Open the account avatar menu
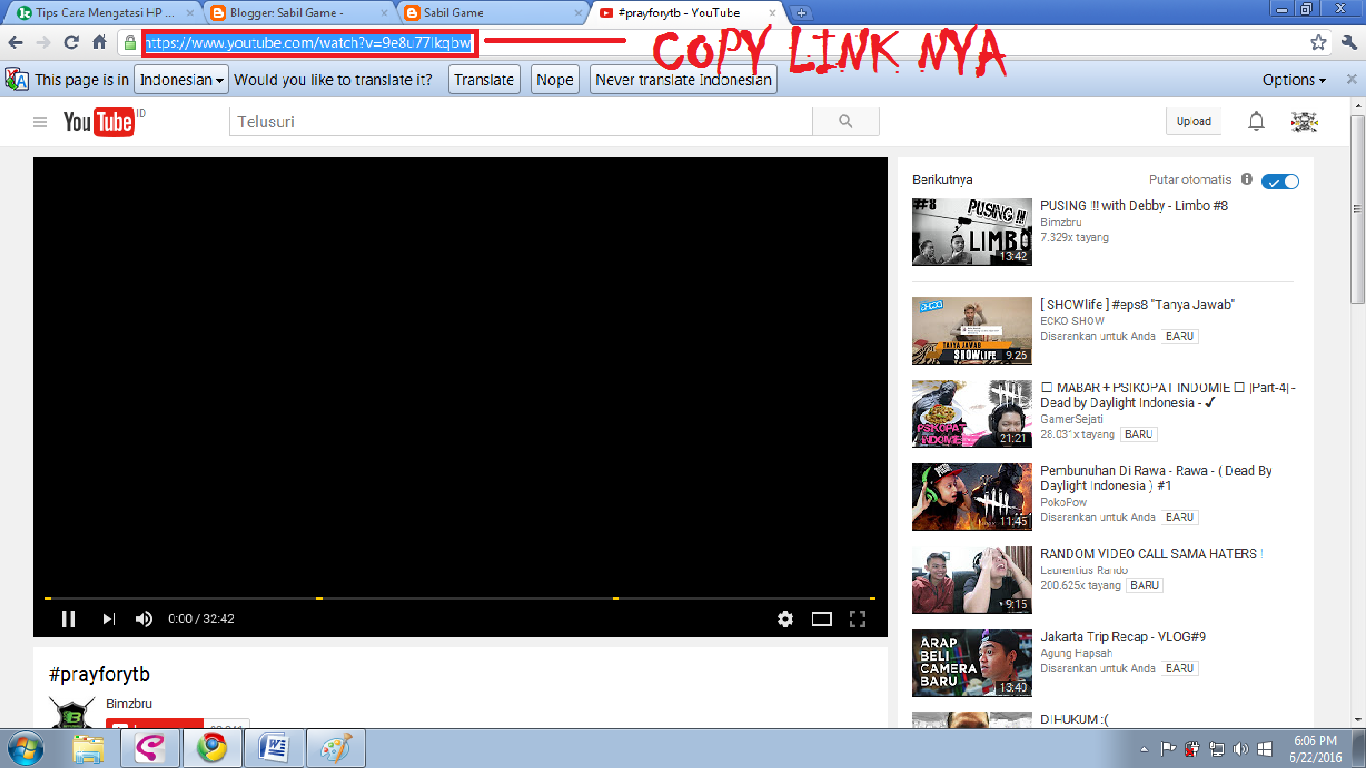 [1303, 122]
